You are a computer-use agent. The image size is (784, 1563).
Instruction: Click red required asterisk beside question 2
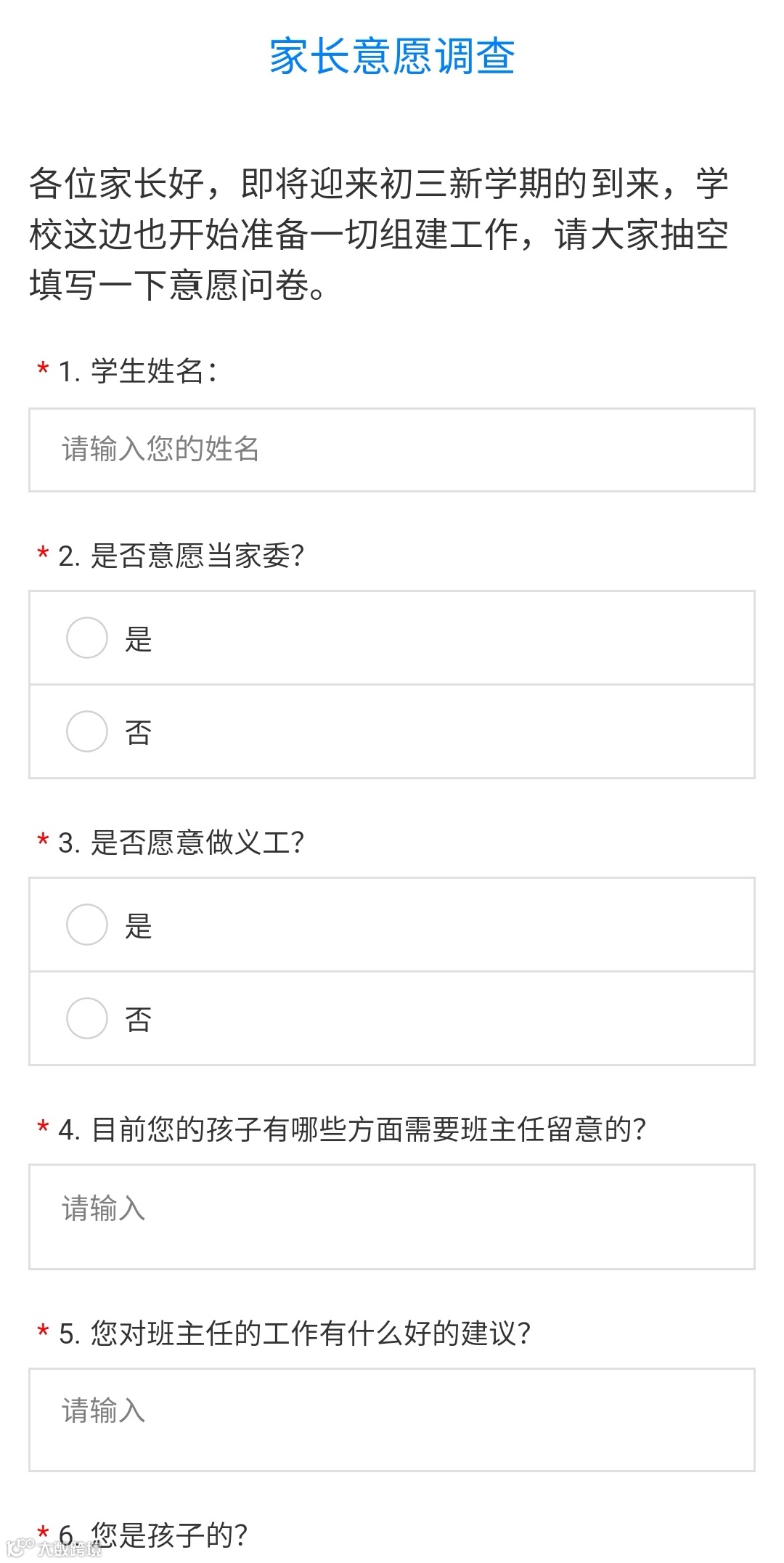click(x=43, y=555)
